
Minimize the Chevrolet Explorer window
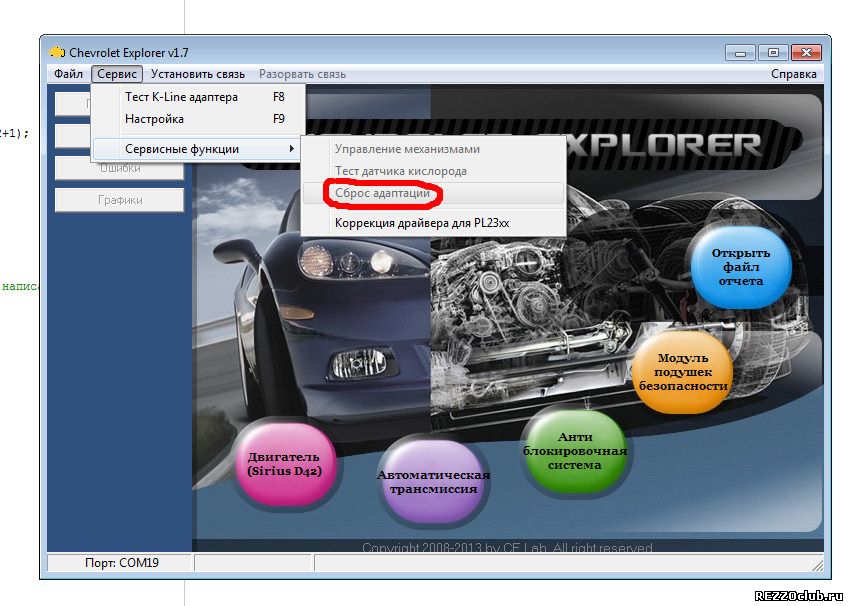pyautogui.click(x=740, y=52)
